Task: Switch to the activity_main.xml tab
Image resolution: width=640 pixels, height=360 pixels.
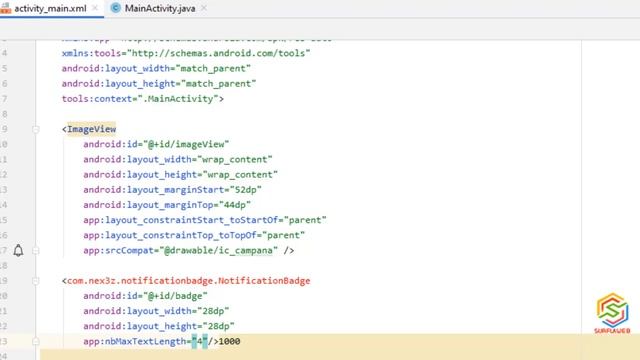Action: [50, 9]
